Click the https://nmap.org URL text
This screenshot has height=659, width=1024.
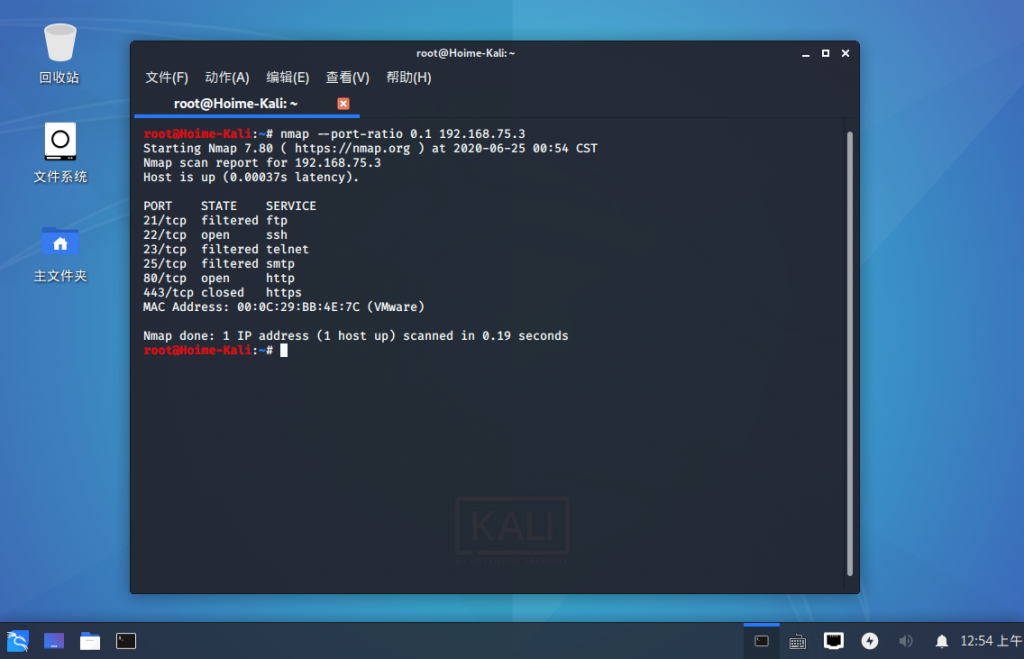click(352, 148)
